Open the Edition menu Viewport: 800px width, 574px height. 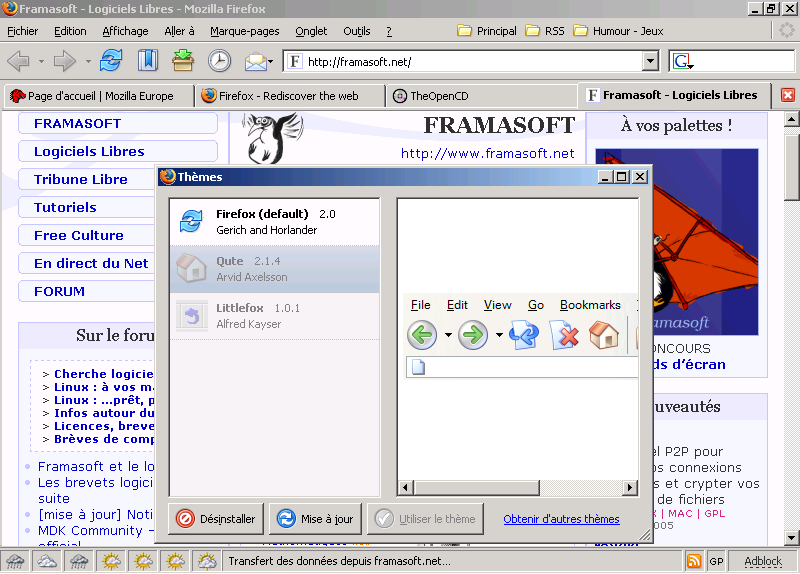tap(70, 31)
